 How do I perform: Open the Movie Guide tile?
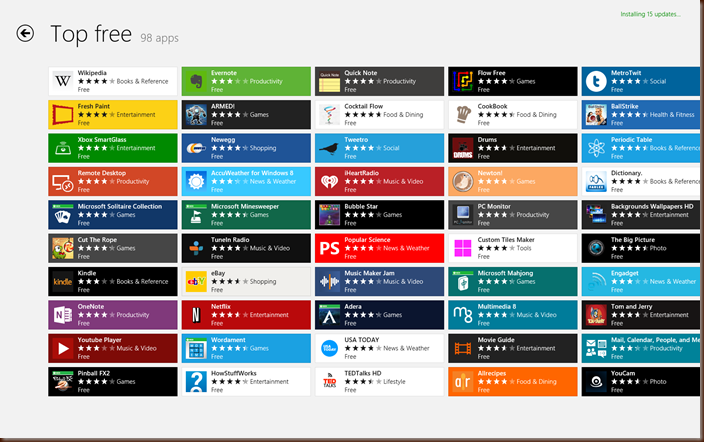512,348
